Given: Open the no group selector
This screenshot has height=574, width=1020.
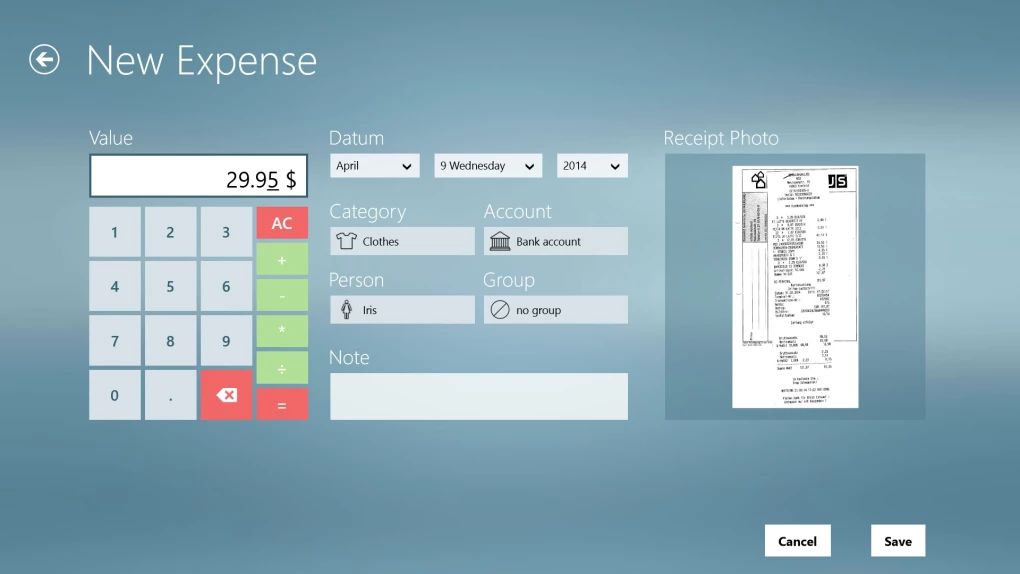Looking at the screenshot, I should [555, 310].
